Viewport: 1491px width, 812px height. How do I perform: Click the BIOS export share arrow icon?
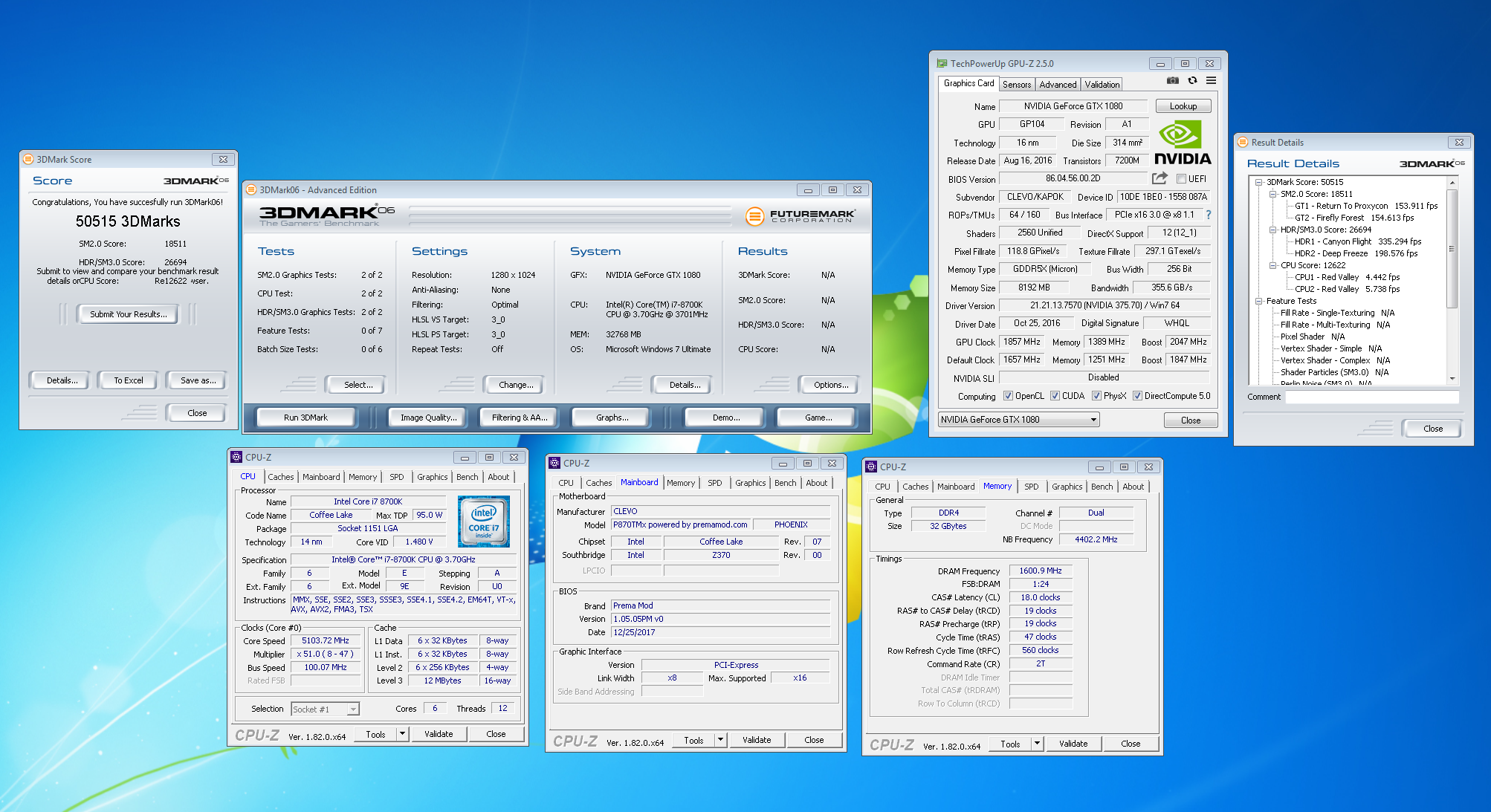point(1160,178)
